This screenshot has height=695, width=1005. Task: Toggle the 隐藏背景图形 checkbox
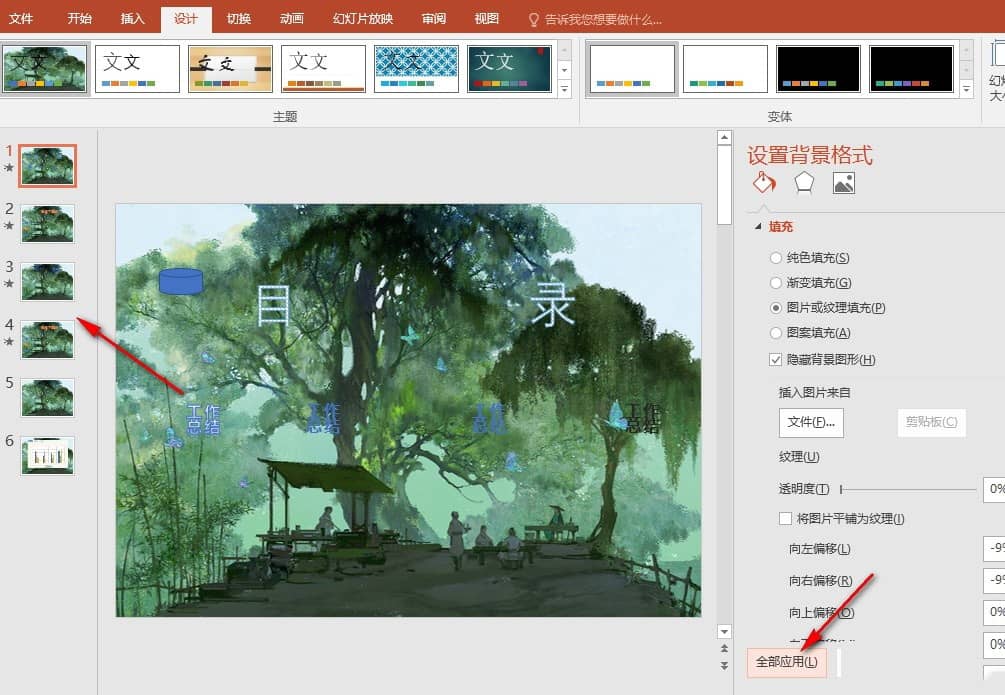776,360
